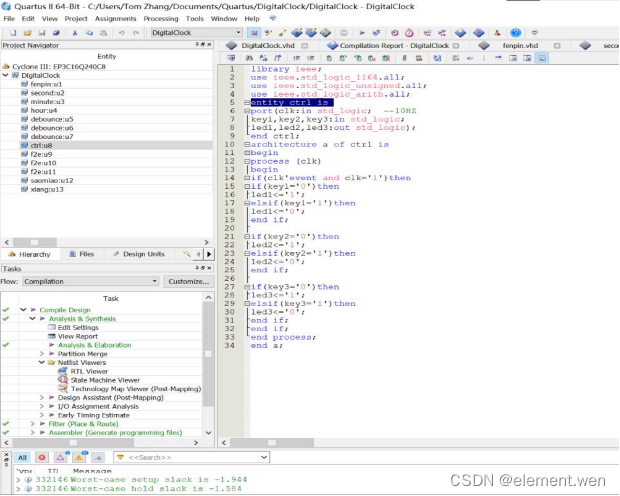Click the Cyclone III device entry

point(59,66)
